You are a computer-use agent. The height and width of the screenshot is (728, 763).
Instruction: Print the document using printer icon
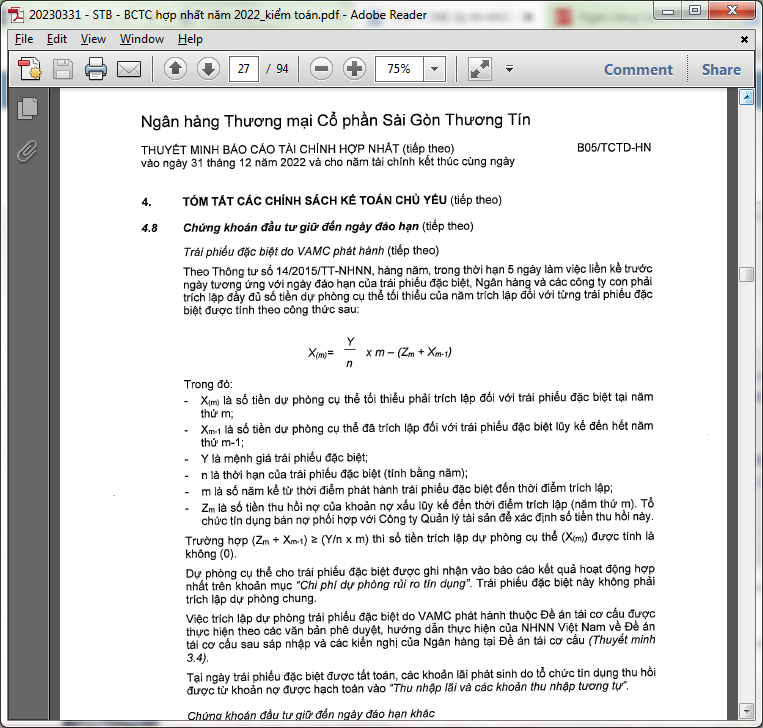point(96,69)
